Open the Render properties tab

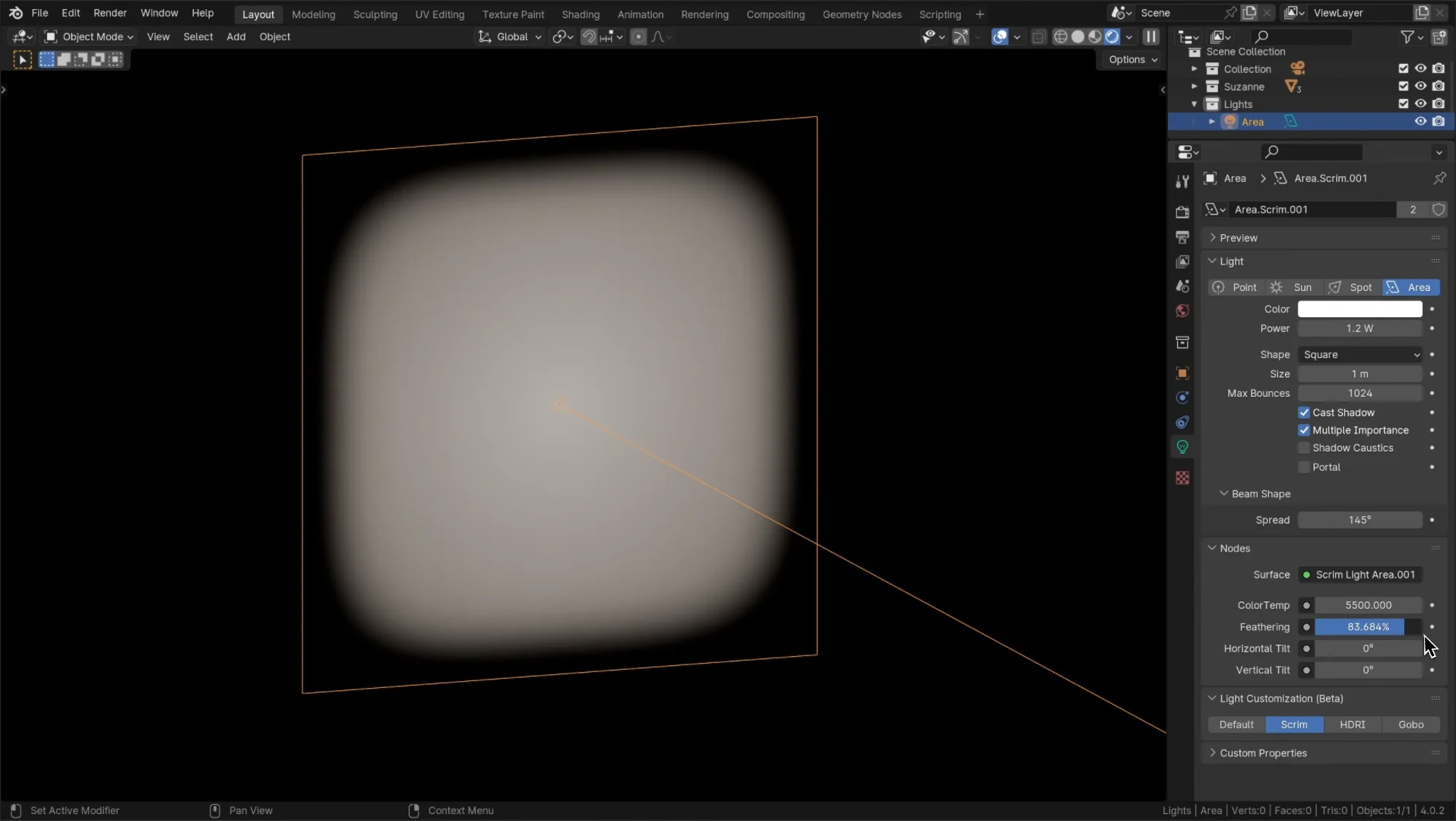pos(1182,212)
